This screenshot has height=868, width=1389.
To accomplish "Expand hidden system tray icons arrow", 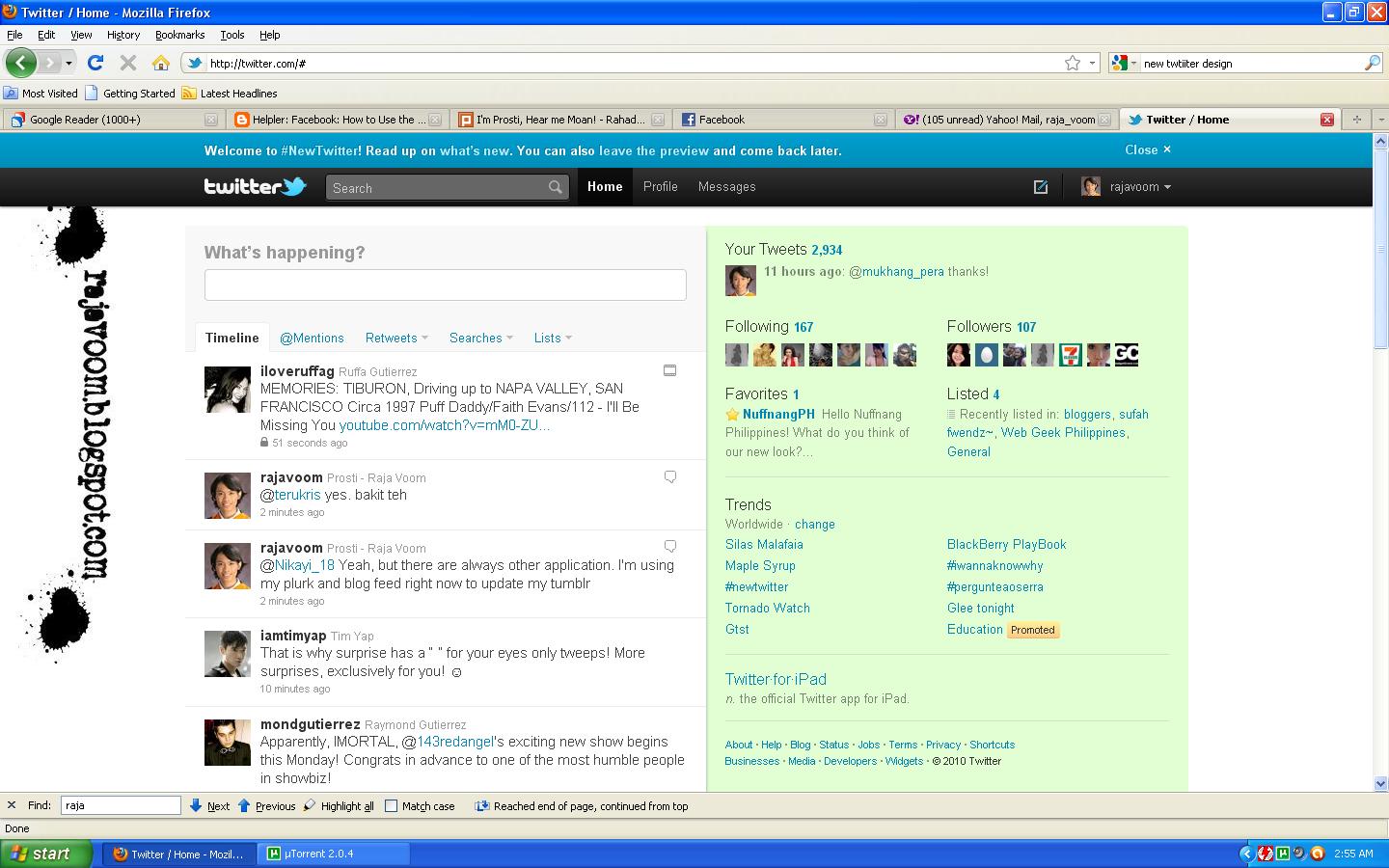I will 1246,854.
